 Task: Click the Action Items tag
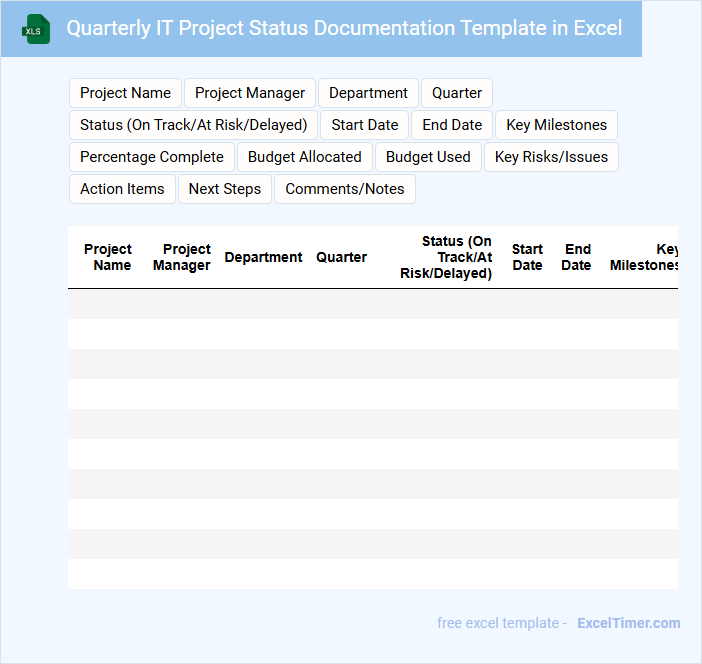pyautogui.click(x=122, y=189)
